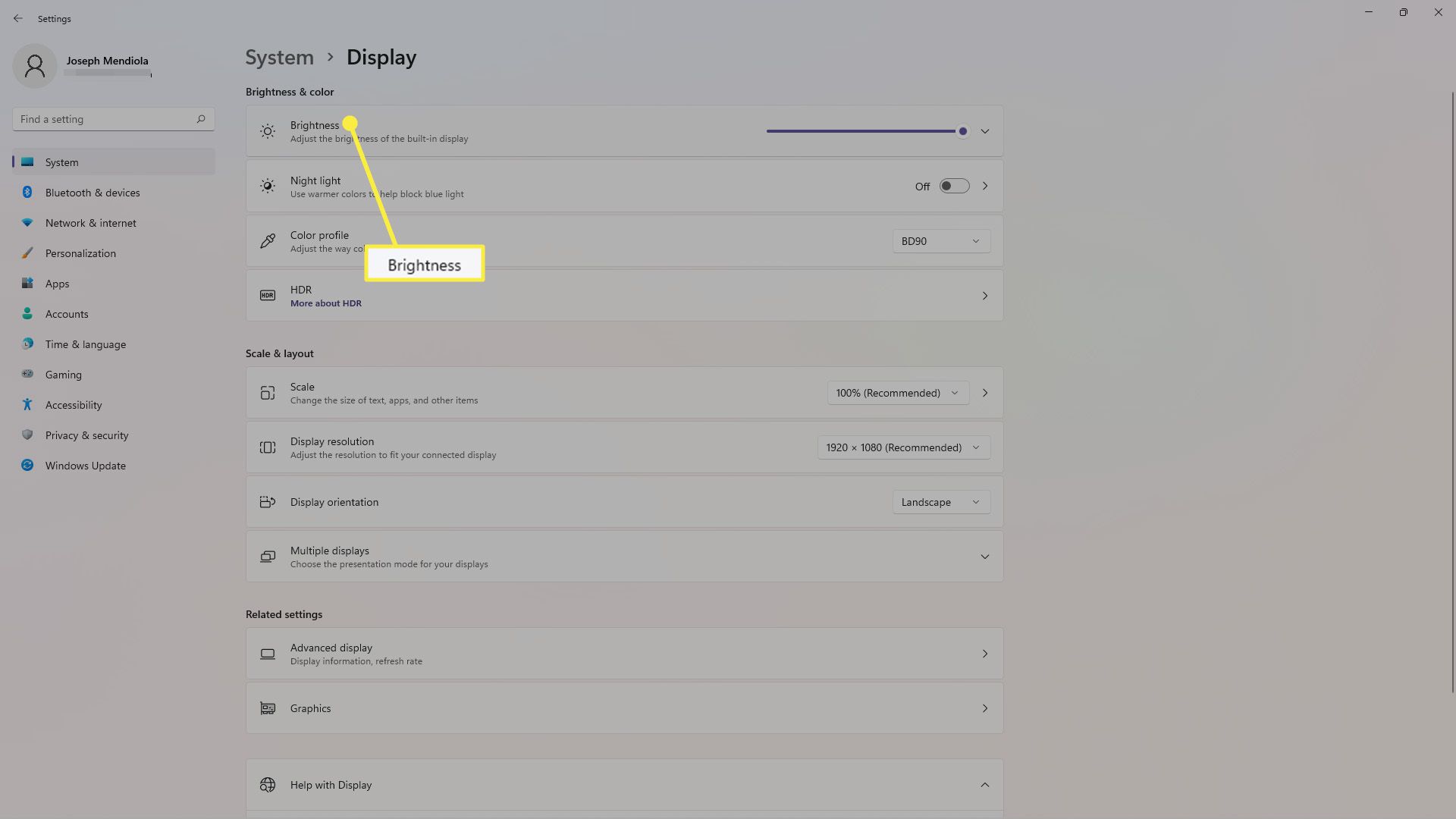Click the Brightness sun icon
The image size is (1456, 819).
coord(268,131)
